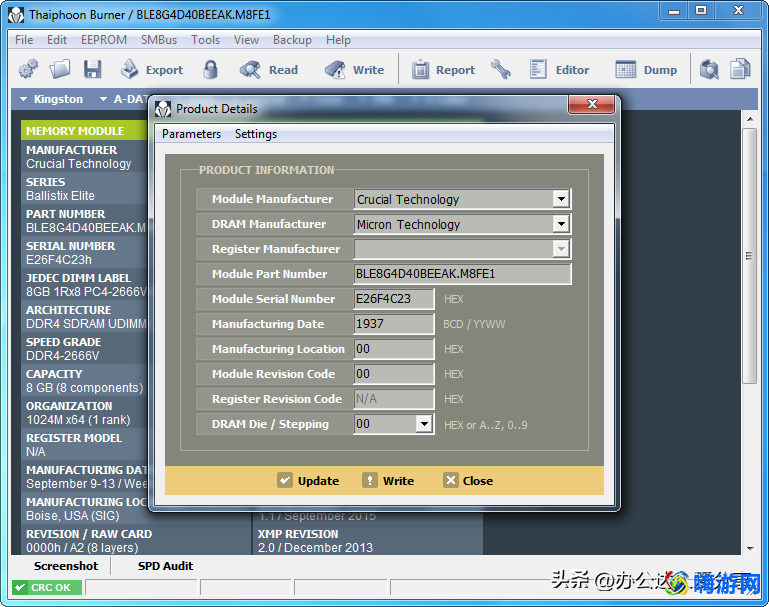Switch to the Screenshot tab
This screenshot has height=607, width=769.
(x=66, y=566)
